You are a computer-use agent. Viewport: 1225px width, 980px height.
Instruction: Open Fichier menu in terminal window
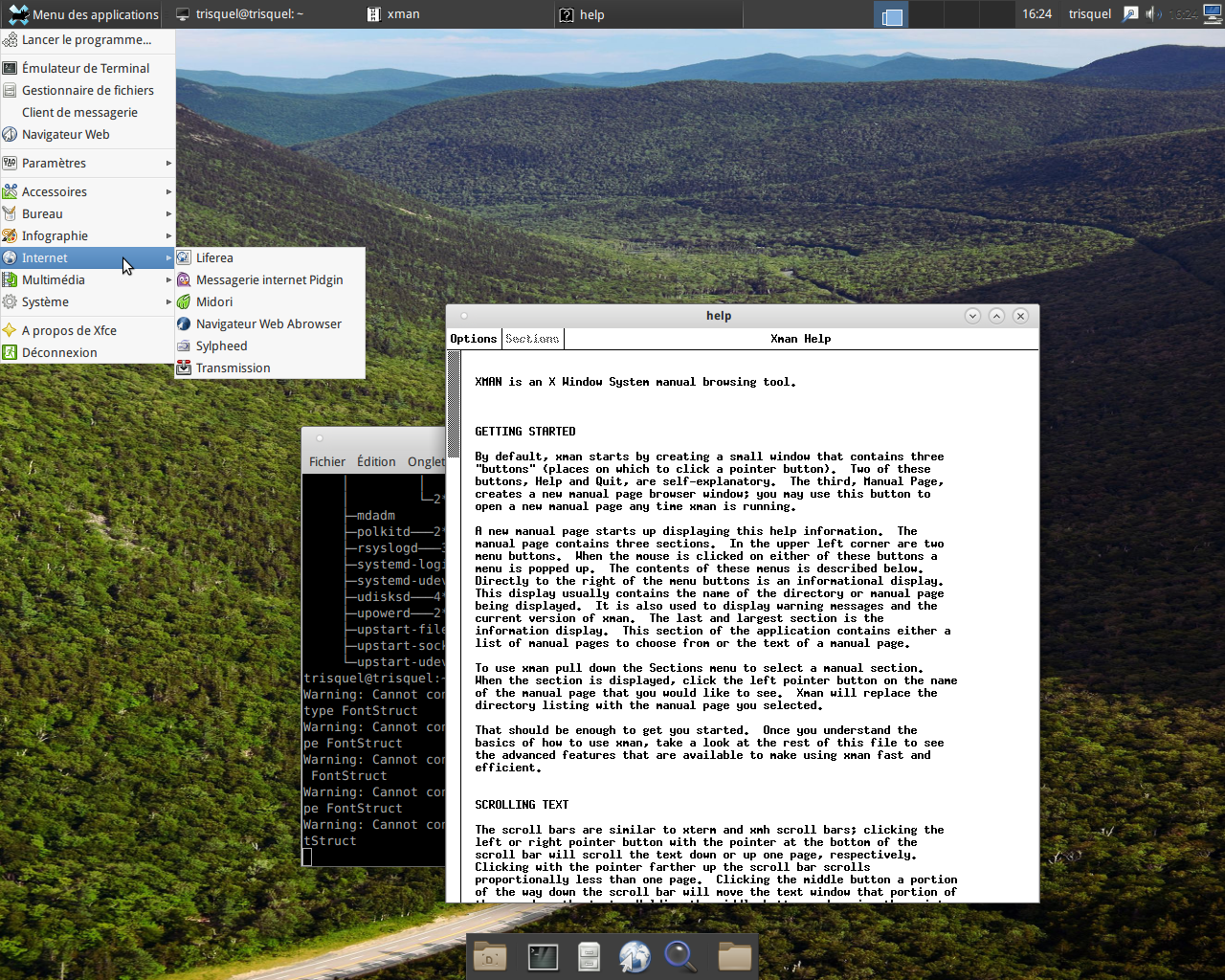[x=327, y=461]
